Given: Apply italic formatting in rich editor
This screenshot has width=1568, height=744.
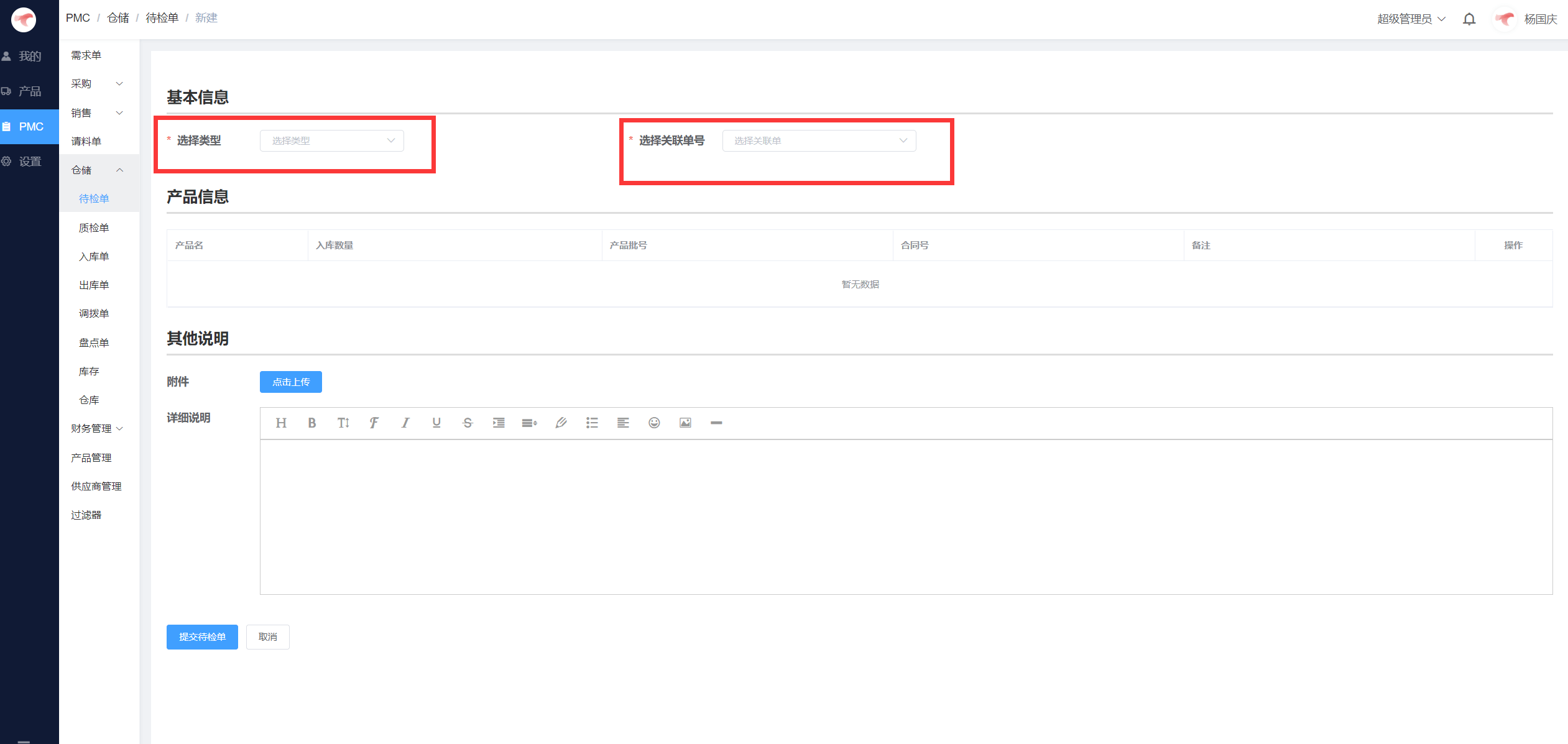Looking at the screenshot, I should [405, 423].
